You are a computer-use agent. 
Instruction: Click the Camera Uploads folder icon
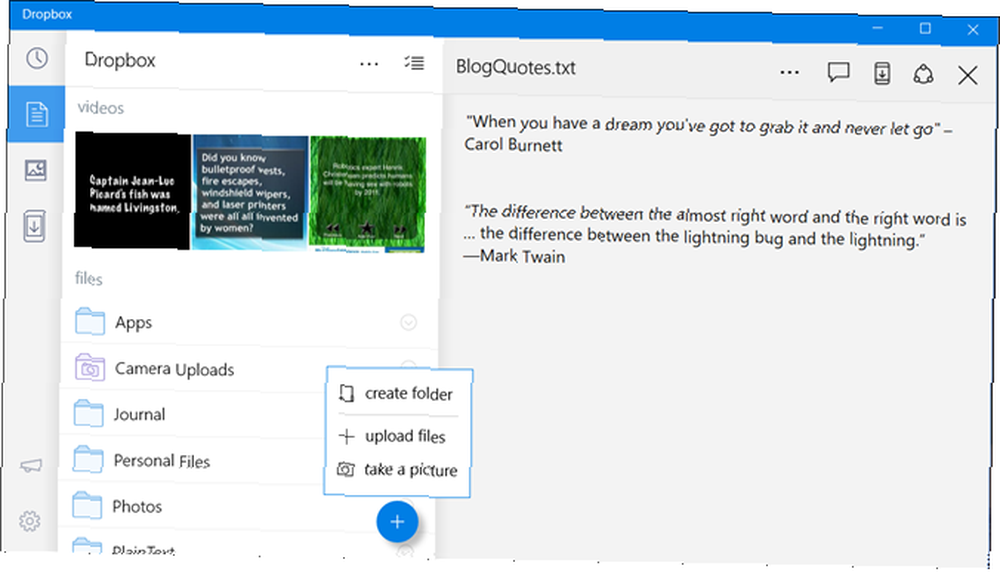(x=90, y=367)
